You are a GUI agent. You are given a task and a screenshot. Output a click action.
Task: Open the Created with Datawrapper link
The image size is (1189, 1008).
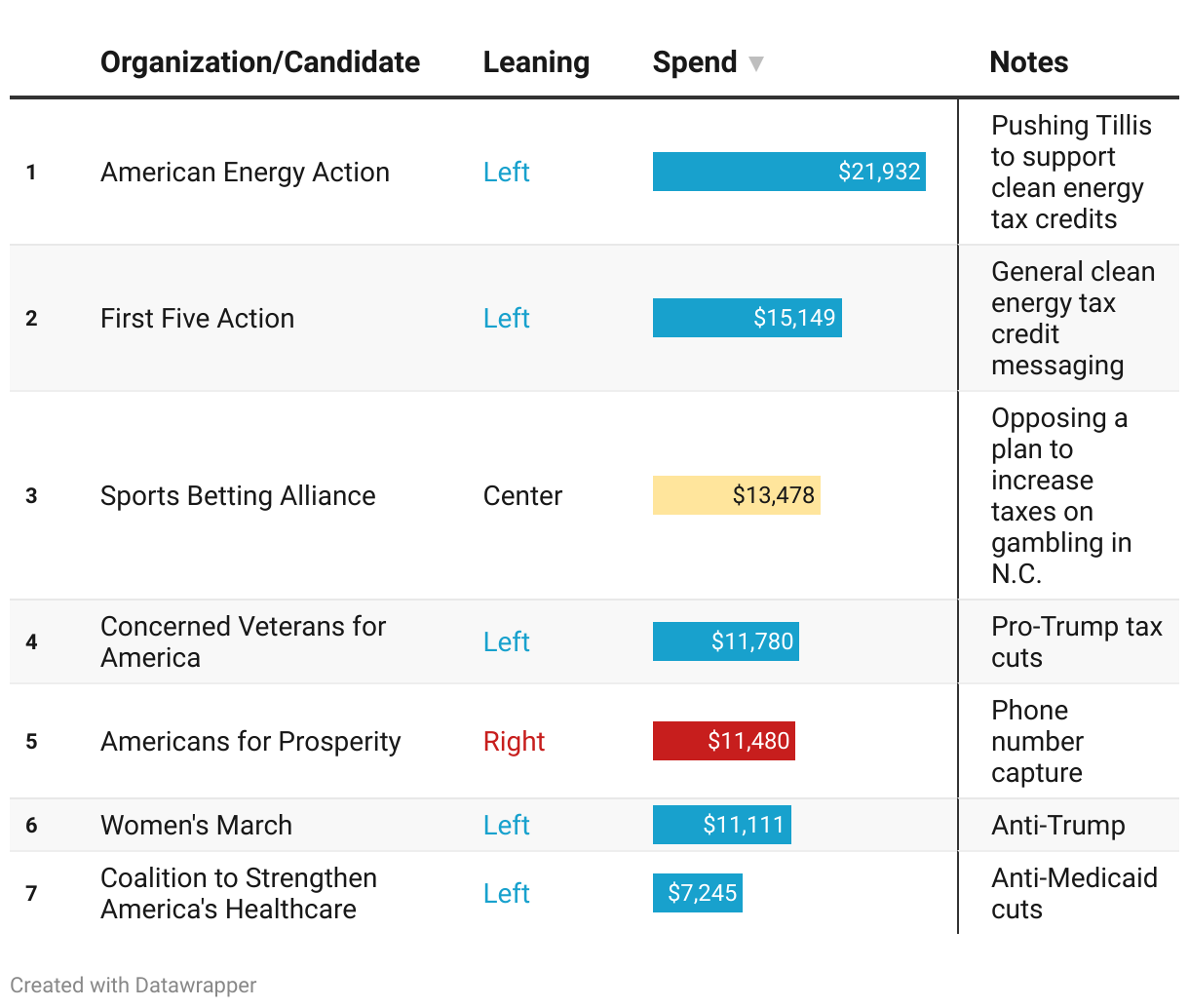134,985
